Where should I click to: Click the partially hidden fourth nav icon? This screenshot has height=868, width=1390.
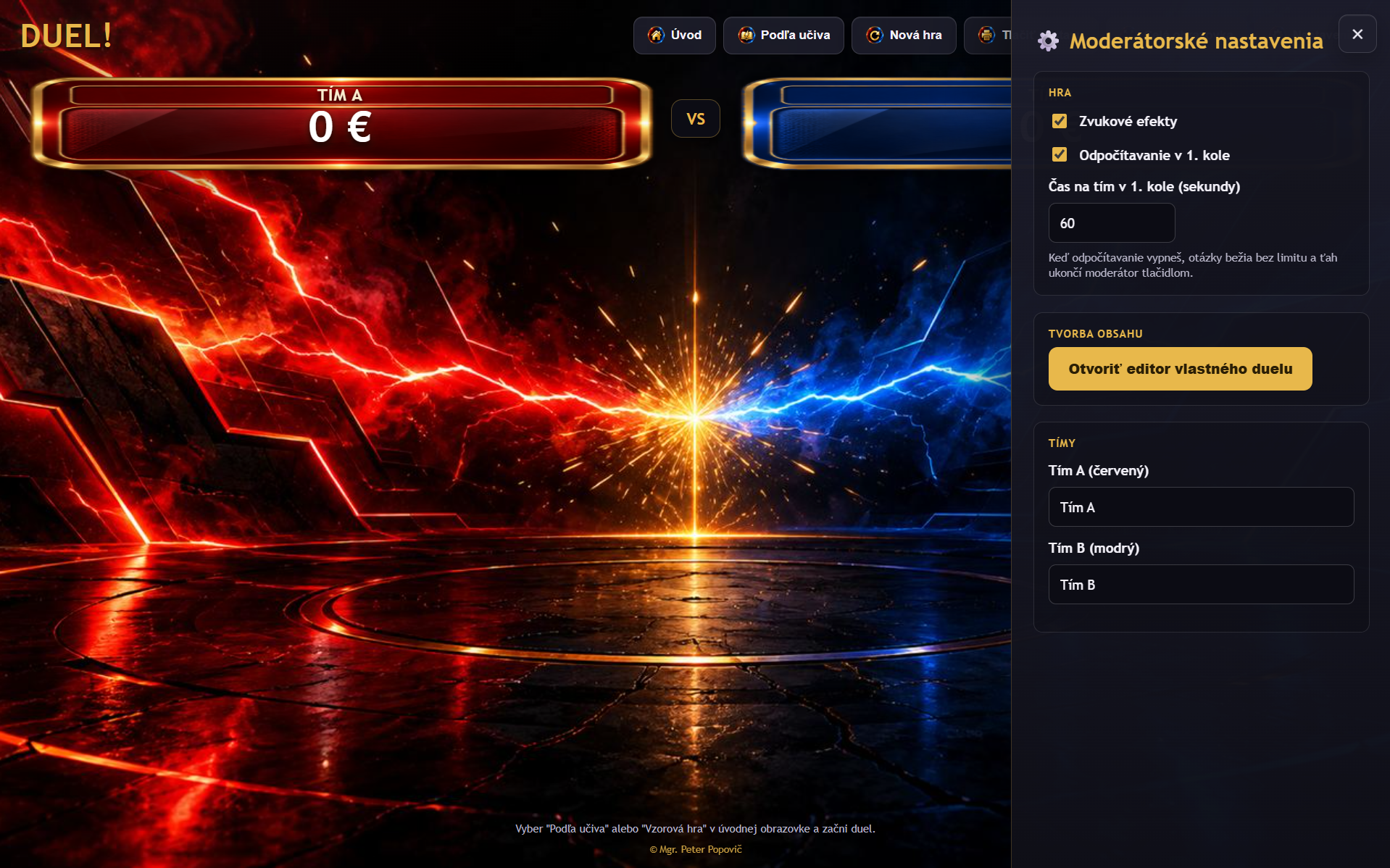(986, 35)
